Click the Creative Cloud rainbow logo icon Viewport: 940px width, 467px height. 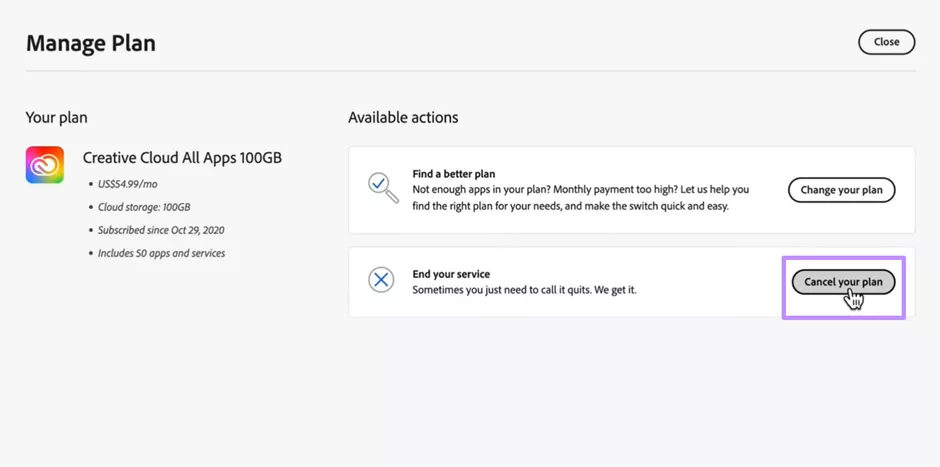[45, 165]
